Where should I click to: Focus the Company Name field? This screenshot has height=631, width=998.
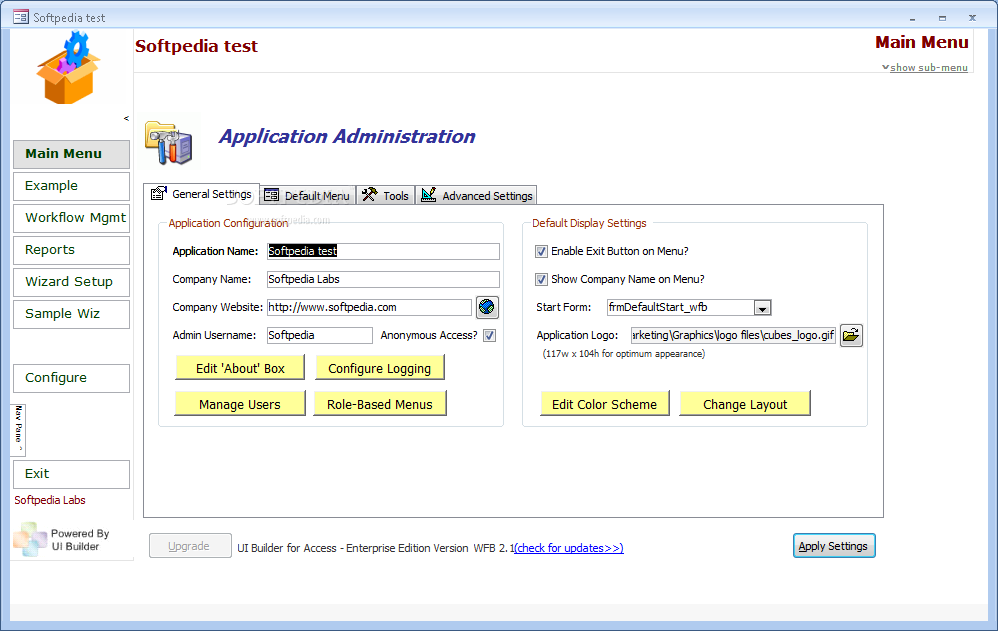383,280
